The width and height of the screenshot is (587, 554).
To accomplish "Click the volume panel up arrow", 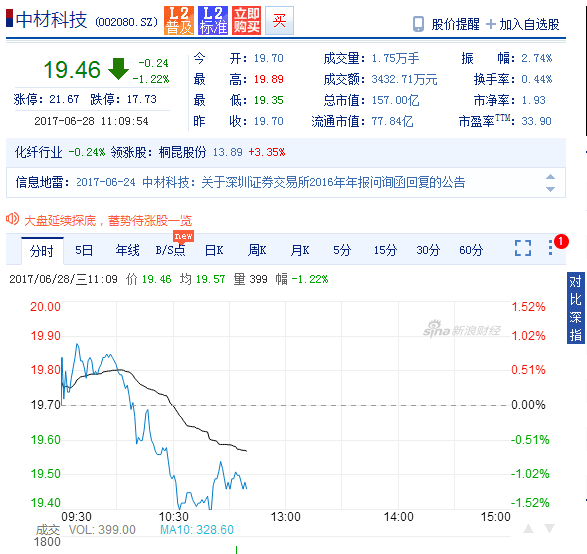I will click(x=529, y=529).
